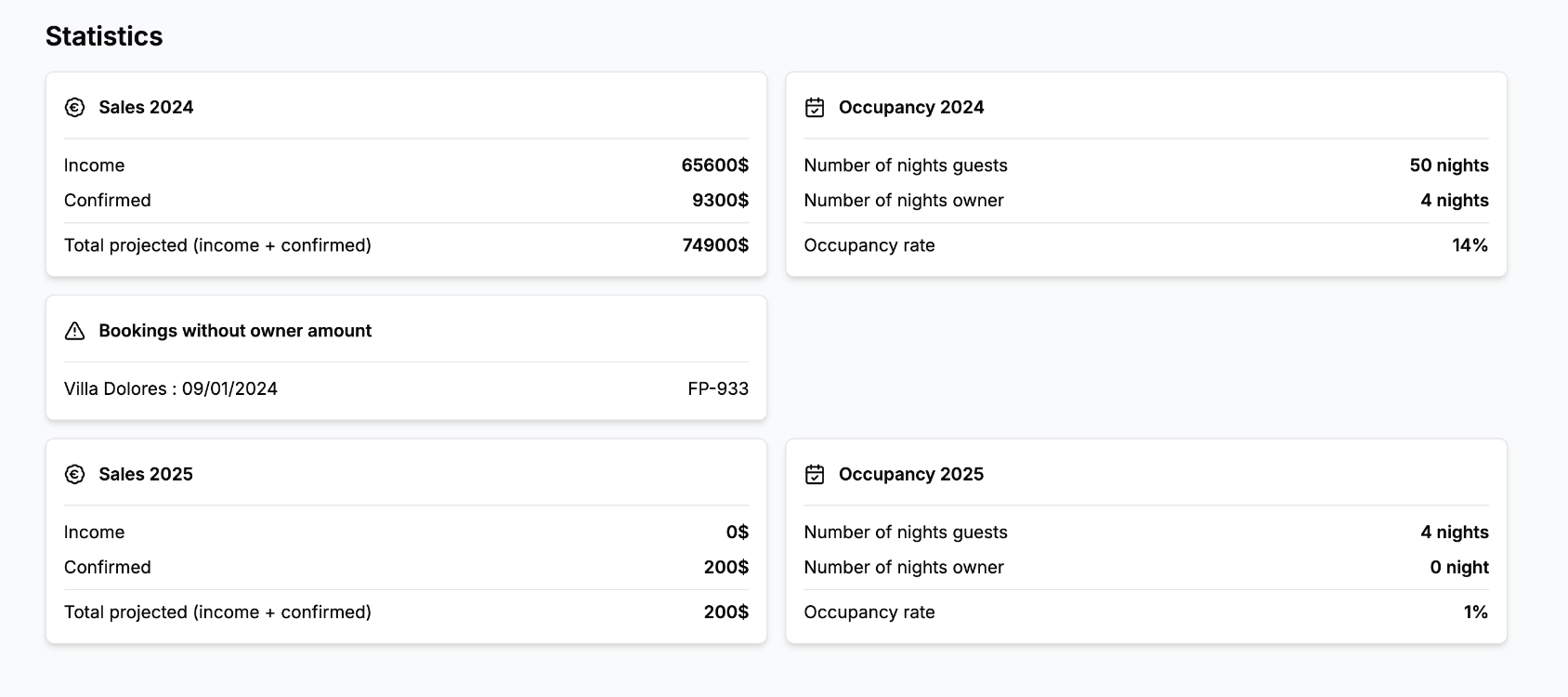Open the Occupancy 2025 card header

pyautogui.click(x=910, y=474)
